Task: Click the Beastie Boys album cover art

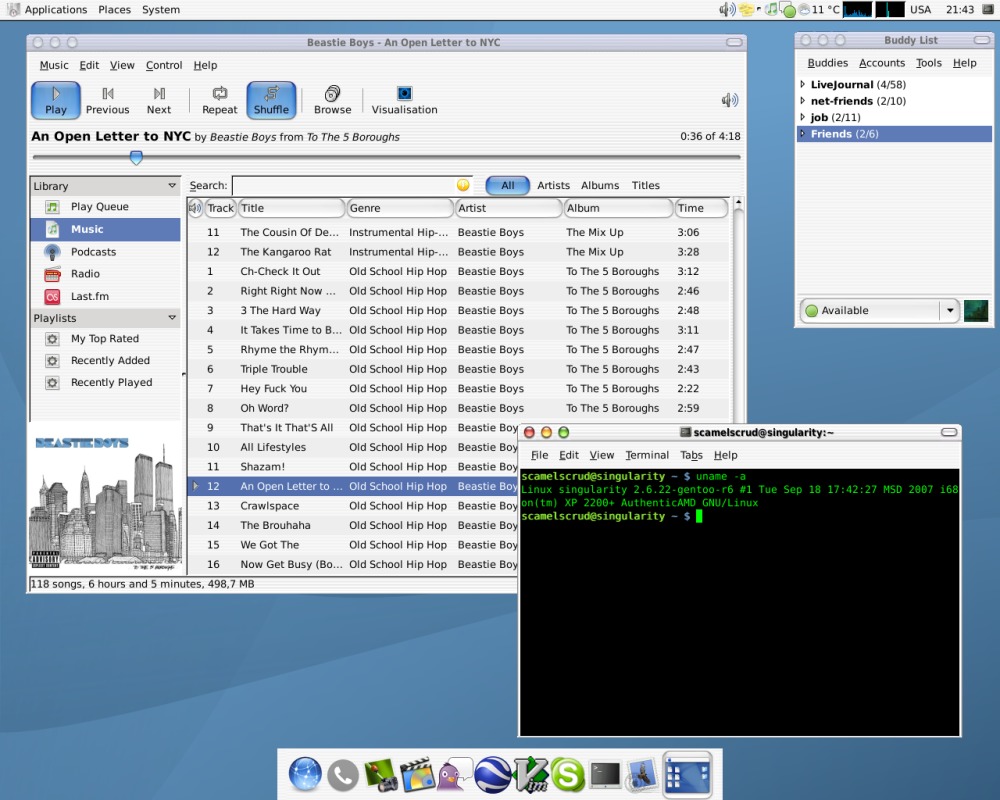Action: pyautogui.click(x=106, y=496)
